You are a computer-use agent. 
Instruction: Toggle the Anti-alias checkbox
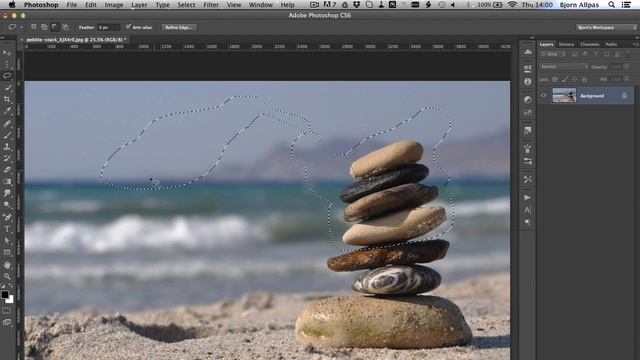[129, 27]
